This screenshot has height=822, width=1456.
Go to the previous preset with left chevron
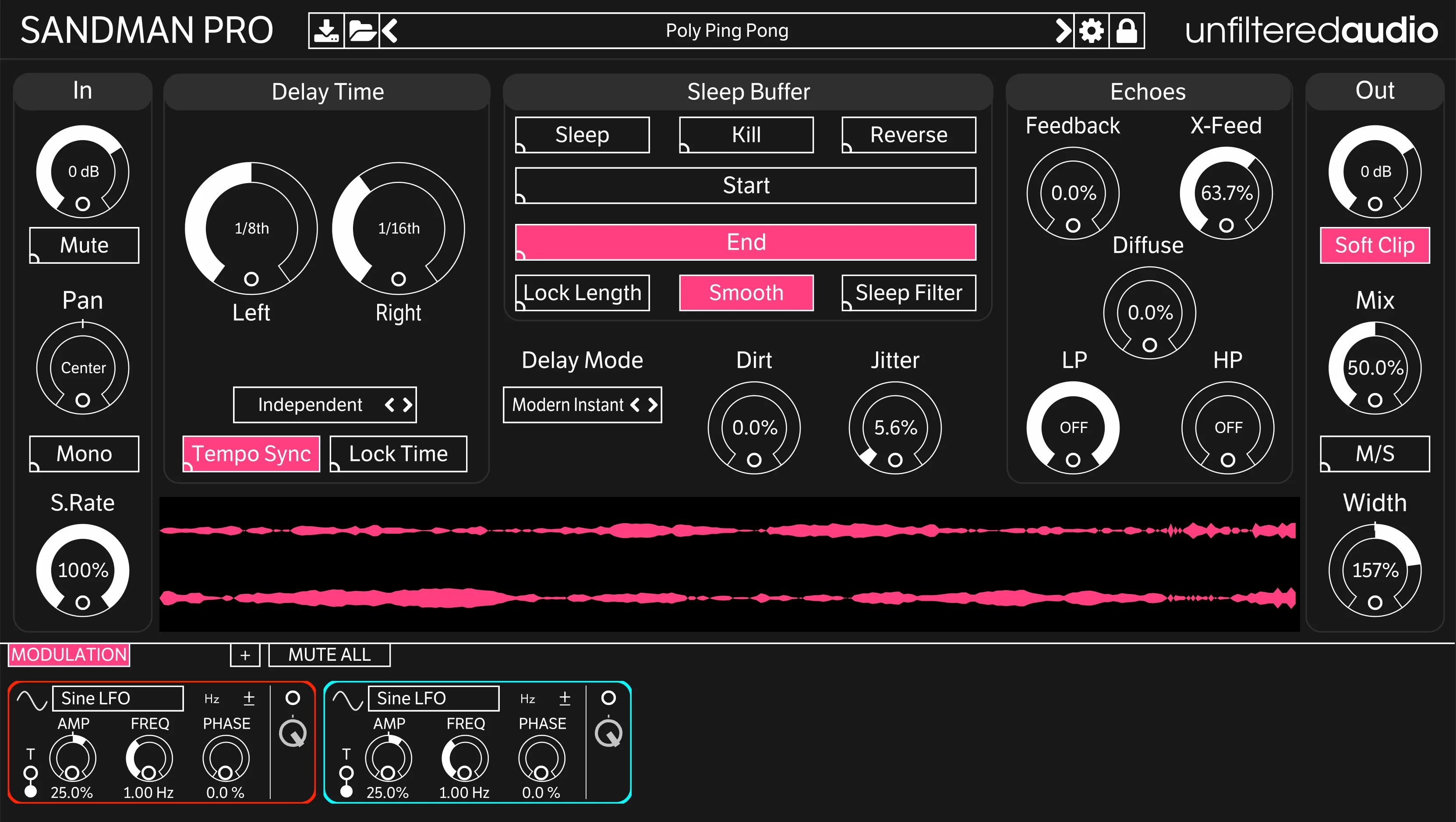pyautogui.click(x=390, y=31)
